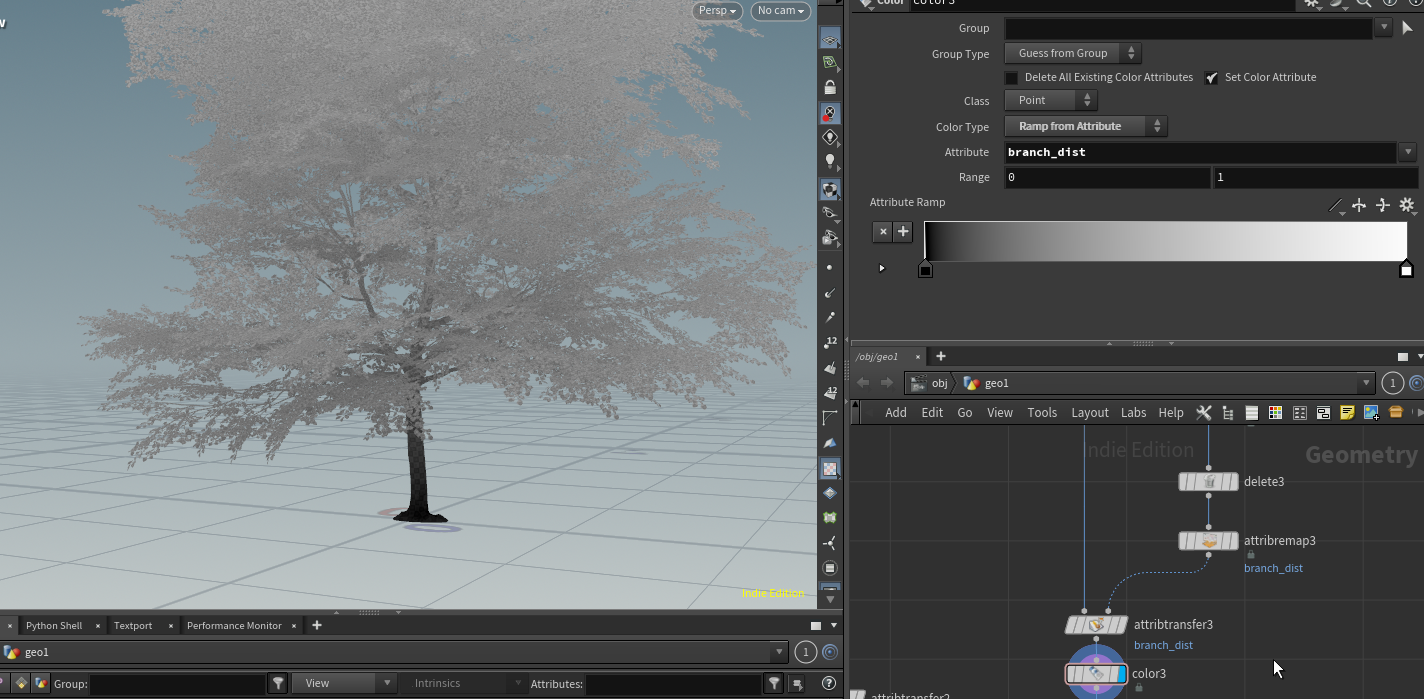Click the light bulb icon in viewport toolbar
Viewport: 1424px width, 699px height.
tap(829, 161)
